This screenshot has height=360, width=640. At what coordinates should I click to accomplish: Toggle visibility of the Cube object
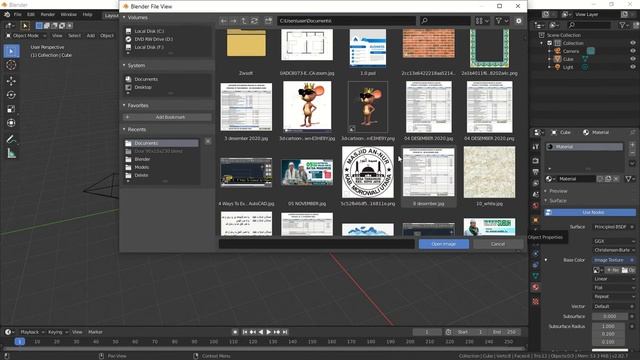click(633, 59)
